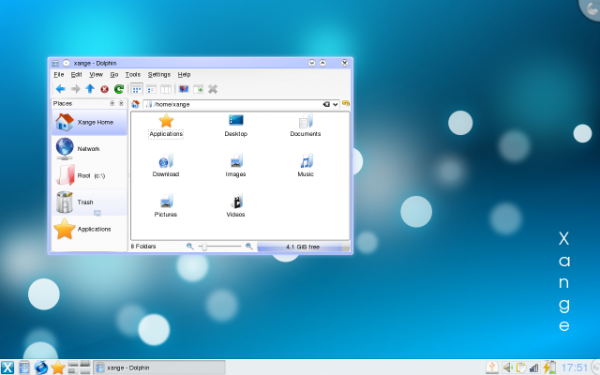The height and width of the screenshot is (375, 600).
Task: Lock the Places panel with its header button
Action: pos(112,103)
